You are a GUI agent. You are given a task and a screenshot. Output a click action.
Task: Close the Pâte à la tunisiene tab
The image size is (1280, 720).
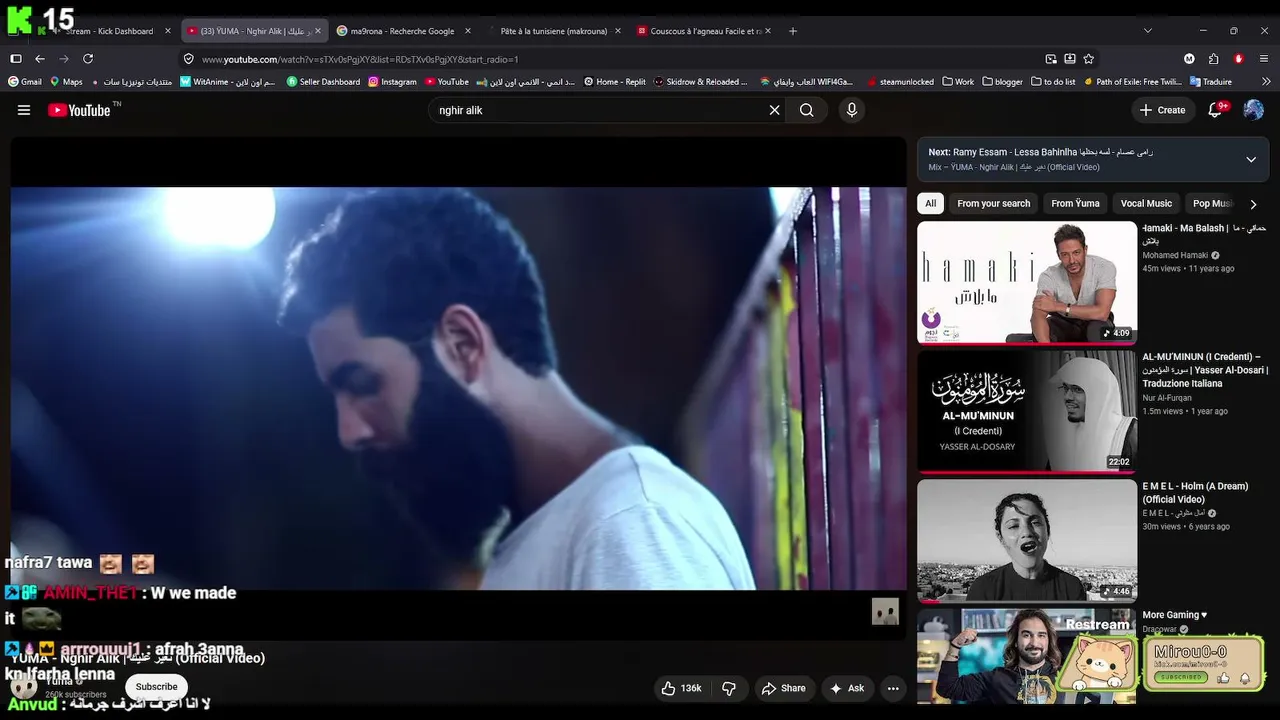click(x=618, y=31)
